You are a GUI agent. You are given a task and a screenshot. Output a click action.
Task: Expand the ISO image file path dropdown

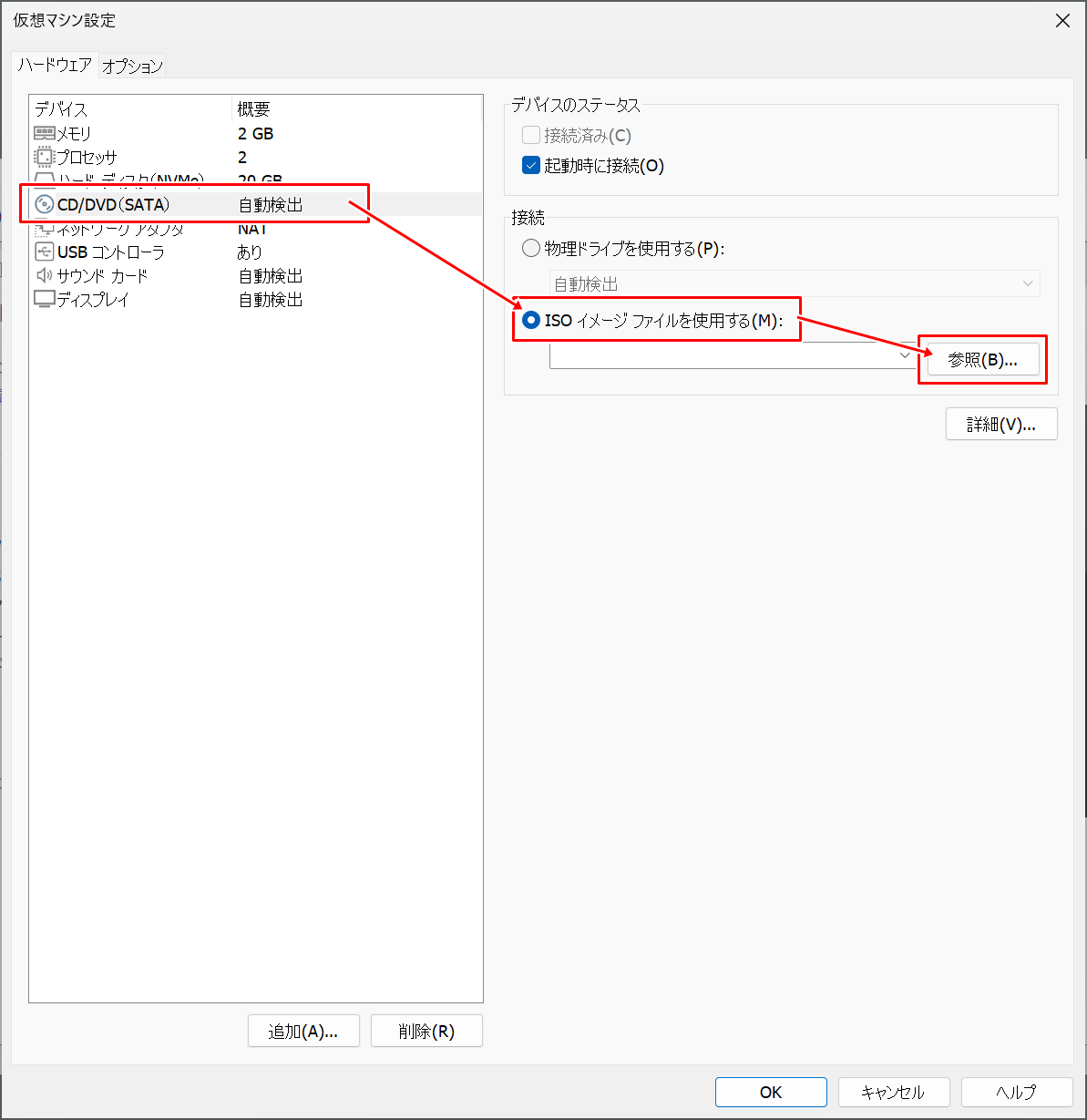point(905,356)
